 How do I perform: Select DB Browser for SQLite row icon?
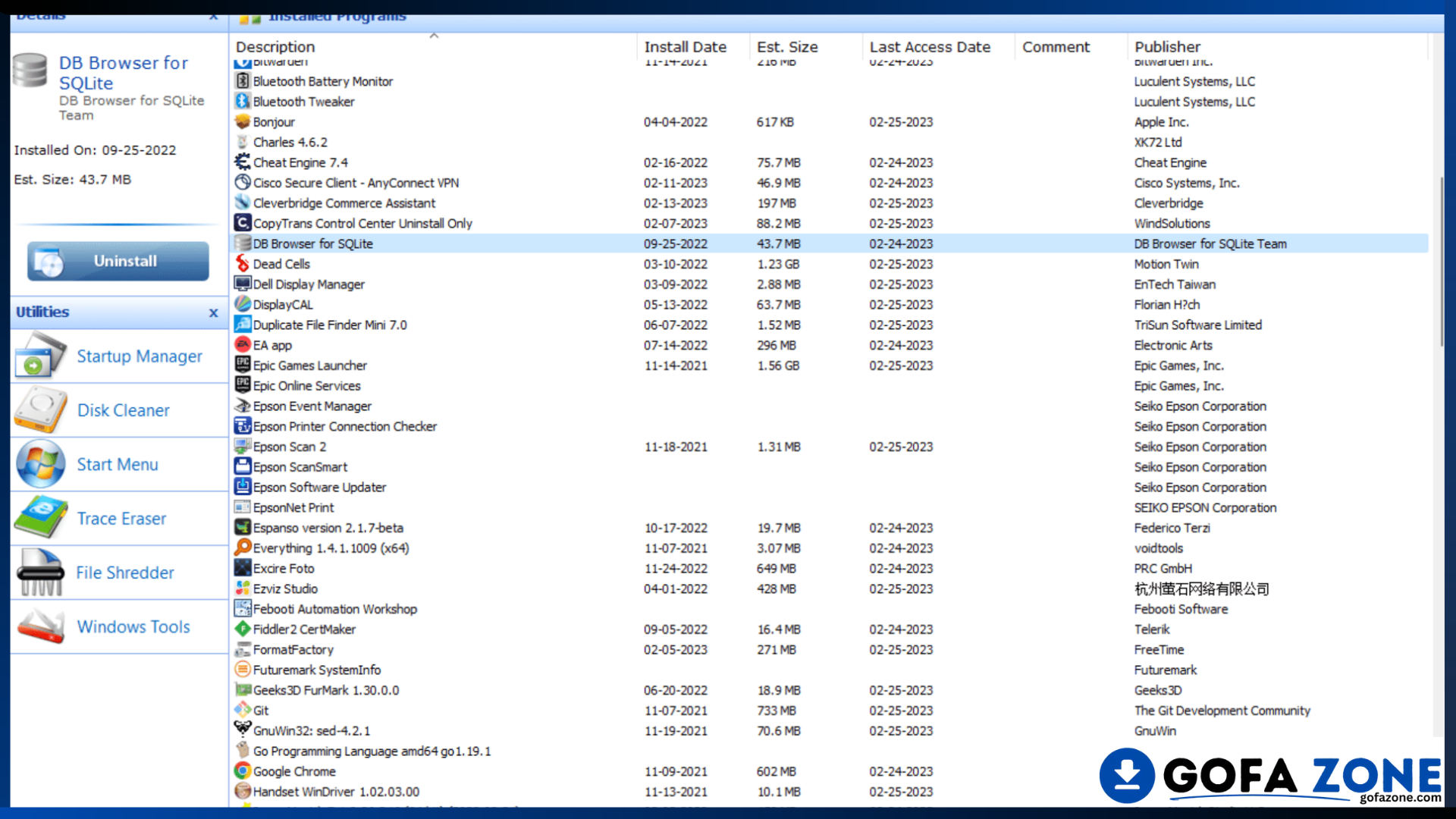pyautogui.click(x=243, y=243)
